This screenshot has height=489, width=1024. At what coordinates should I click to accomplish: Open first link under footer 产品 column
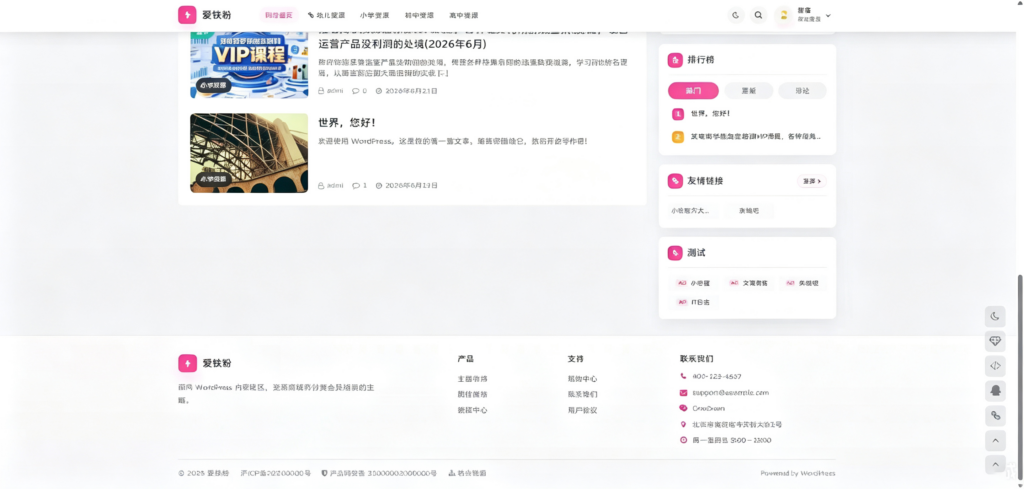coord(473,379)
